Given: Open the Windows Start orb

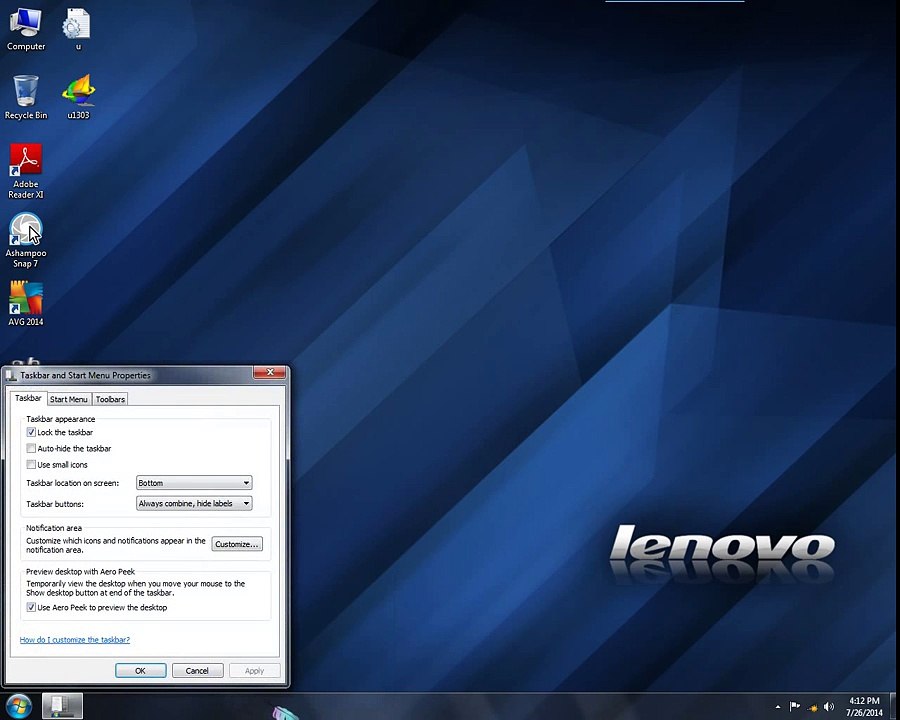Looking at the screenshot, I should click(x=19, y=706).
